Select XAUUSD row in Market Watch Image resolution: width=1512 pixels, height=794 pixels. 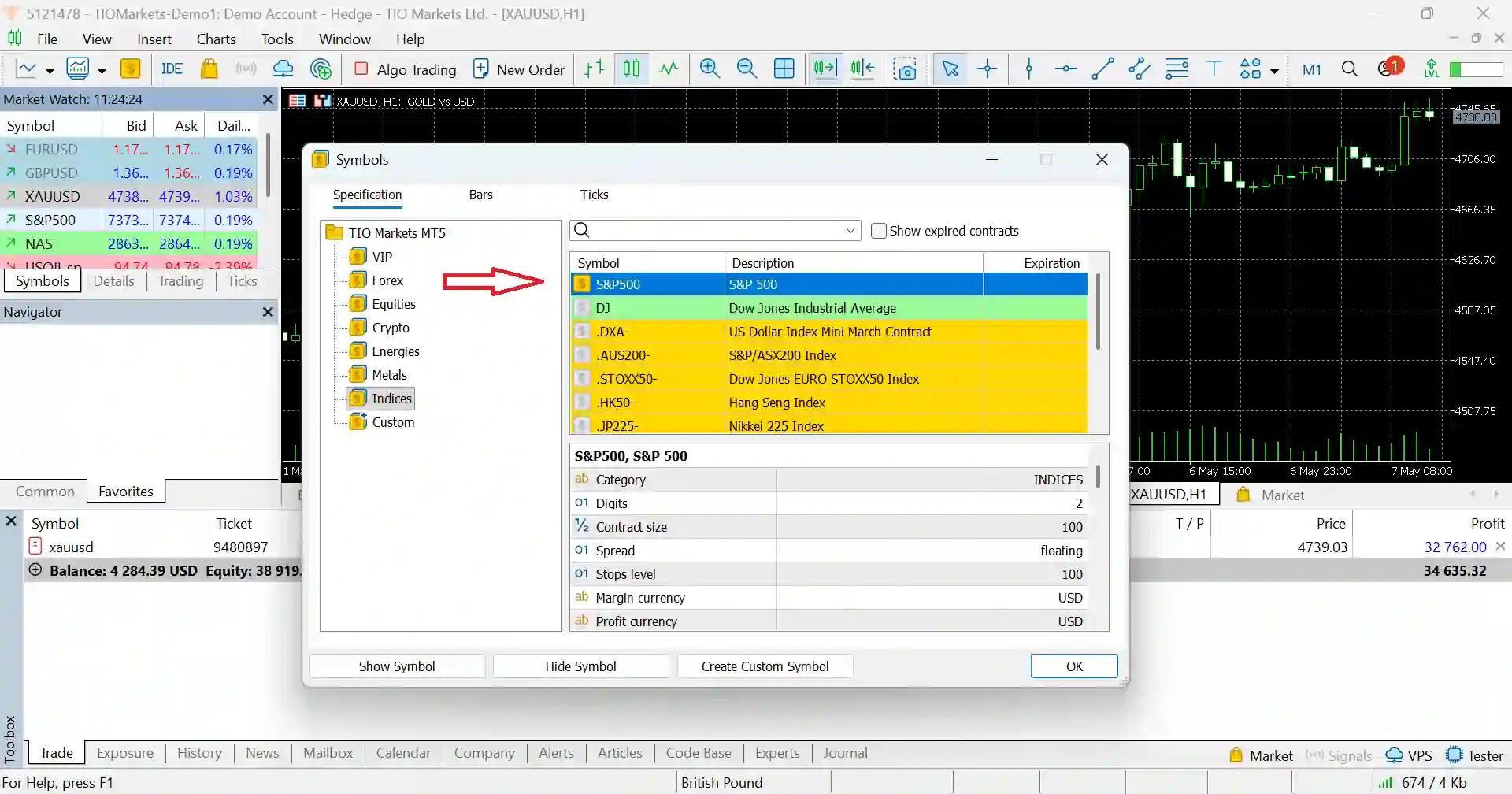point(128,196)
